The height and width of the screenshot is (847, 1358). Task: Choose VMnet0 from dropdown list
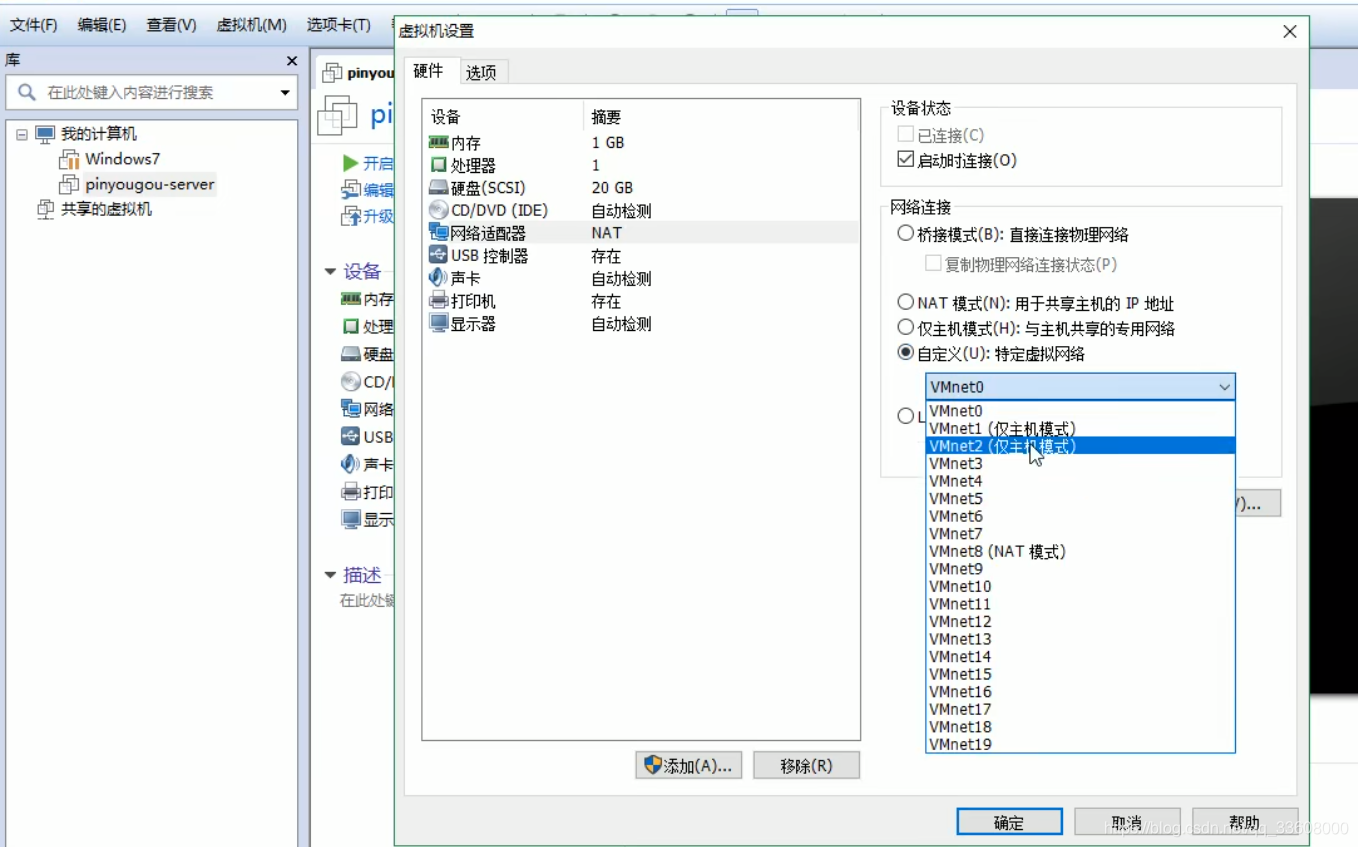1080,411
